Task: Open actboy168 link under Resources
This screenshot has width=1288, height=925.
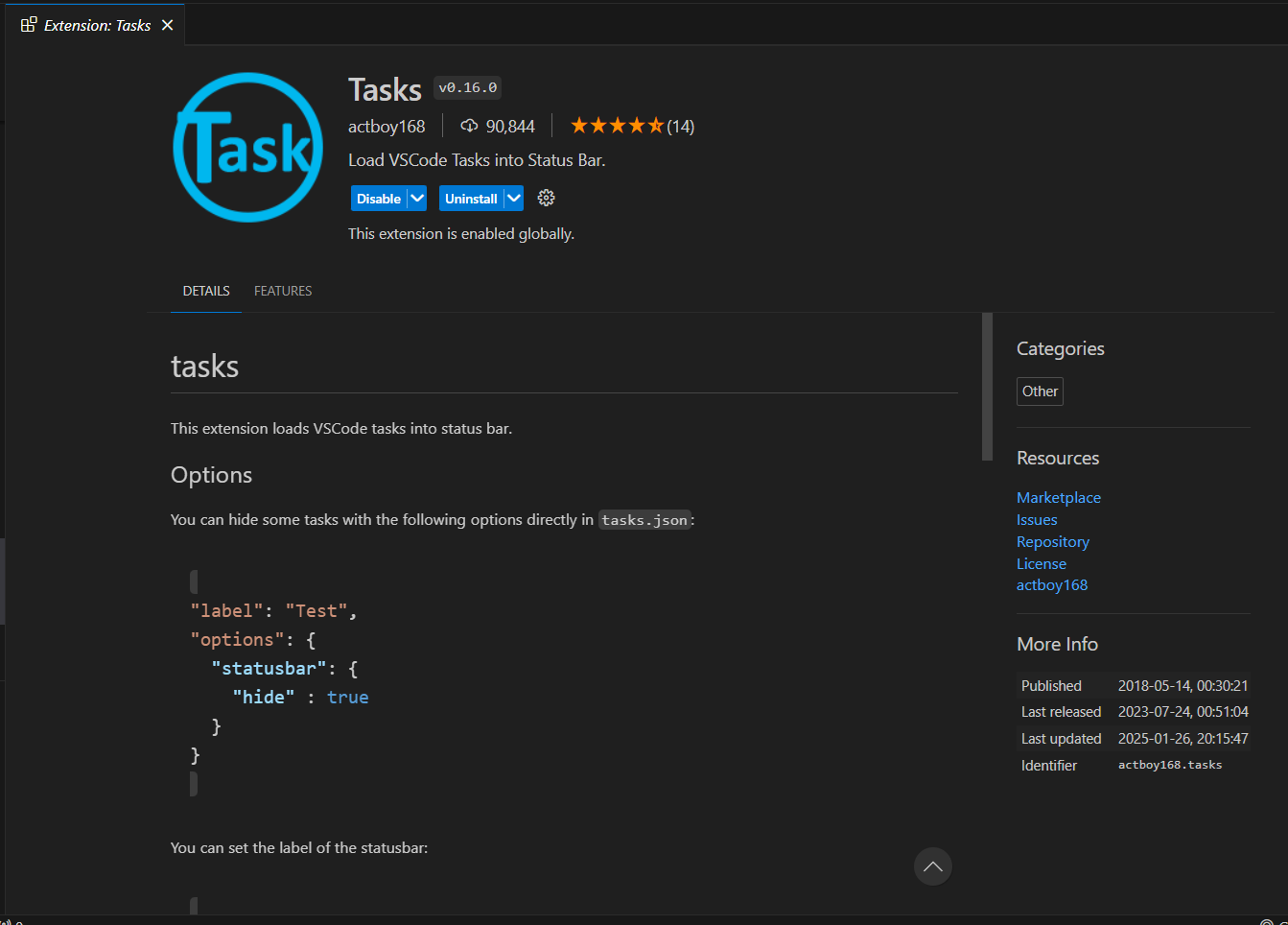Action: pyautogui.click(x=1051, y=585)
